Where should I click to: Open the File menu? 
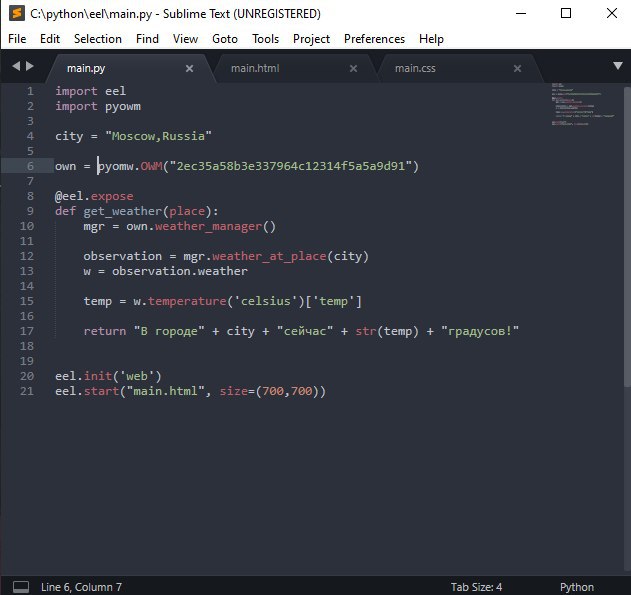[17, 39]
